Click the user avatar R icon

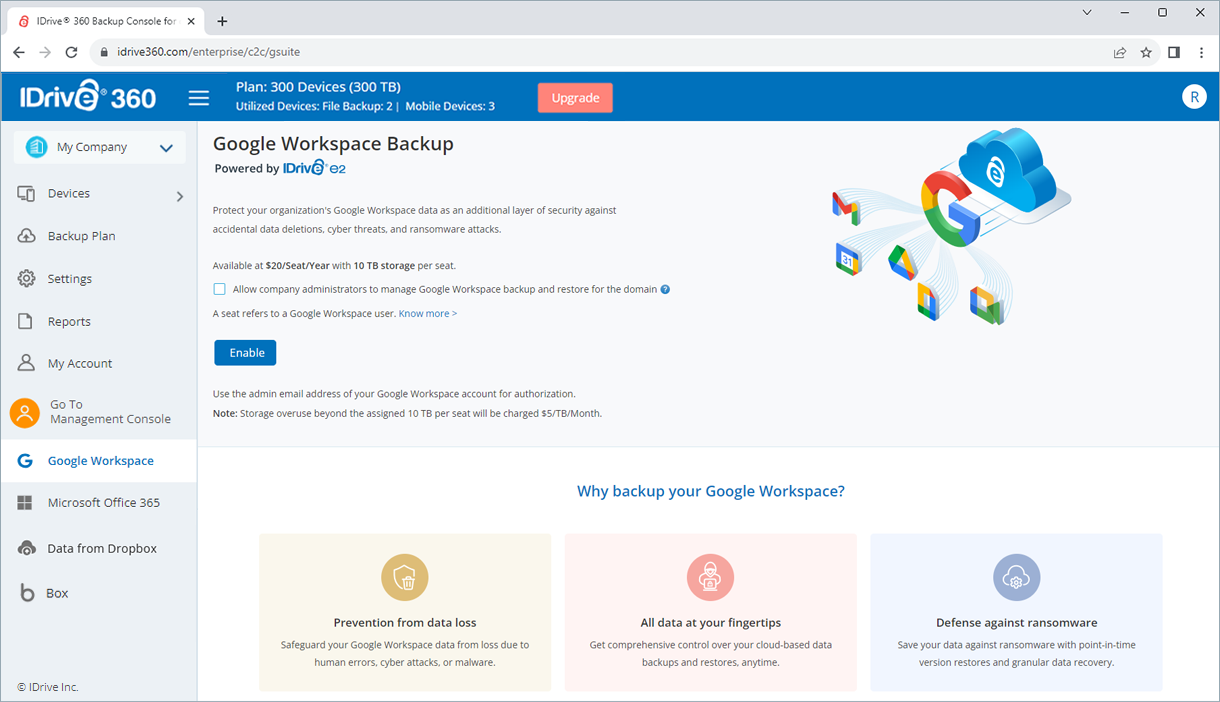pyautogui.click(x=1193, y=96)
